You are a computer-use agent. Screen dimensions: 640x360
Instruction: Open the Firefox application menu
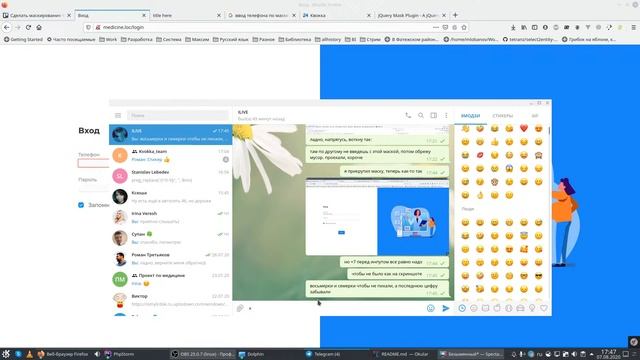[x=633, y=27]
